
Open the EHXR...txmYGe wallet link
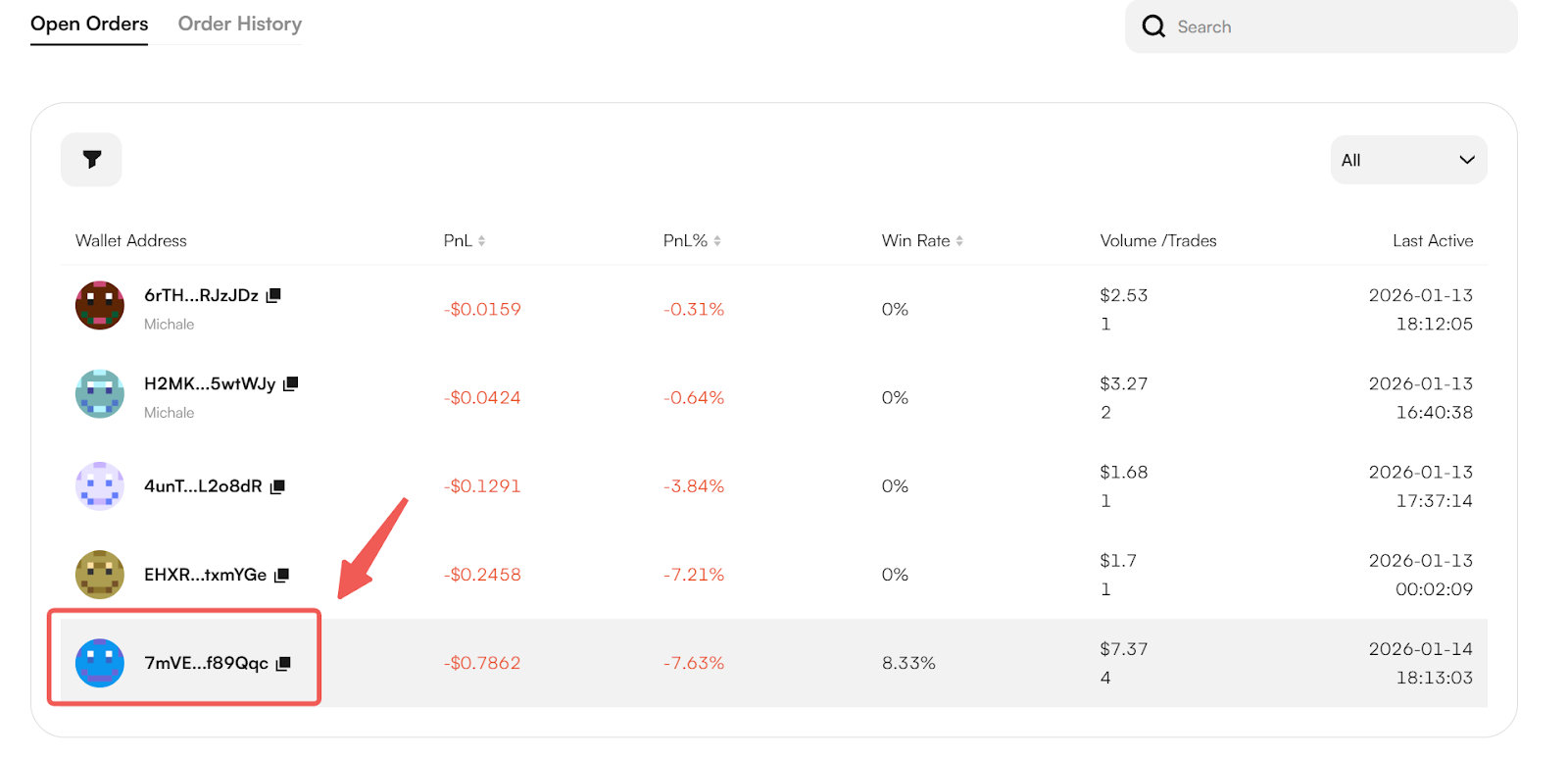[205, 575]
